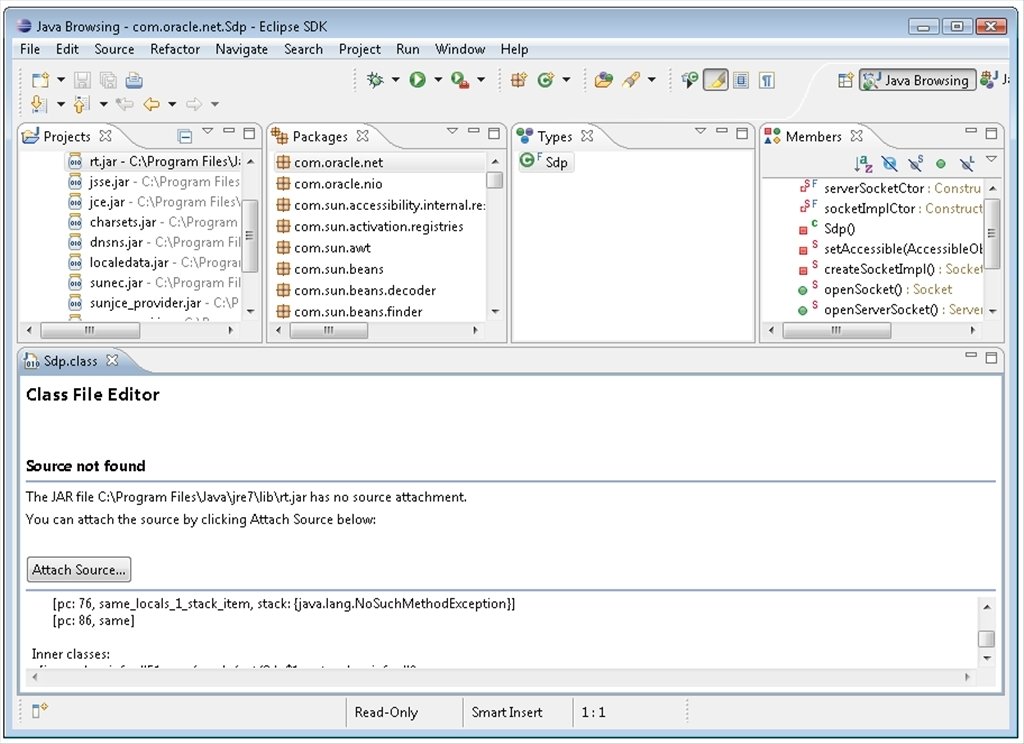Toggle alphabetical Sort in Members view
Viewport: 1024px width, 744px height.
point(863,163)
